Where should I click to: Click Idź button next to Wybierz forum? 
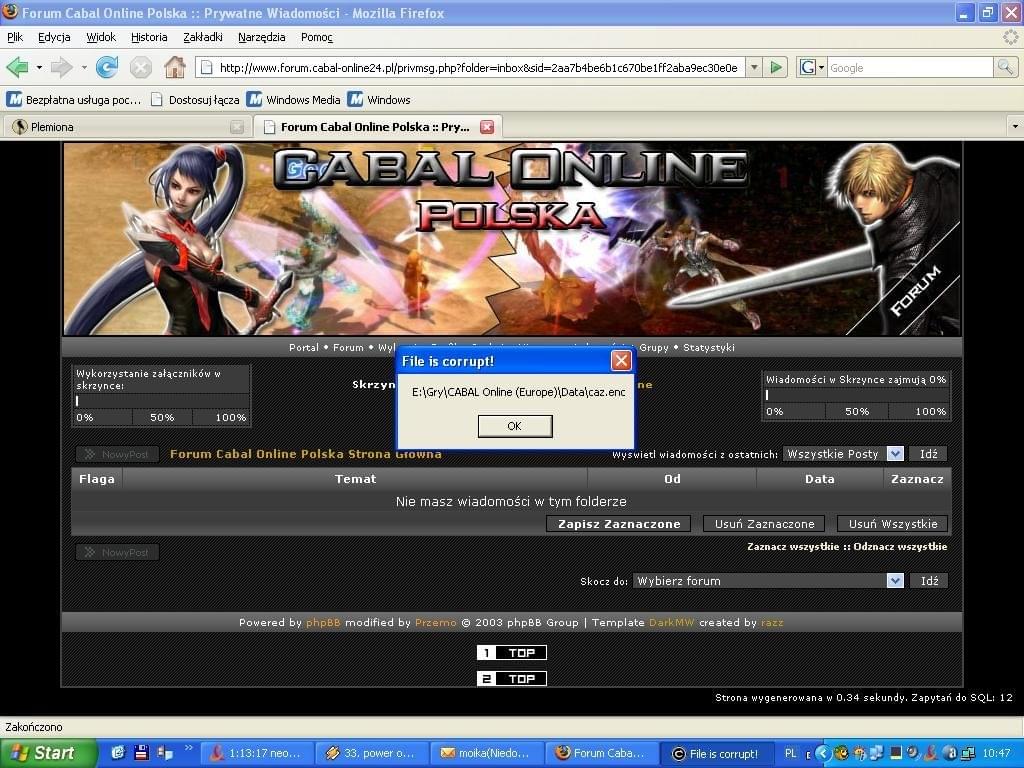coord(929,581)
